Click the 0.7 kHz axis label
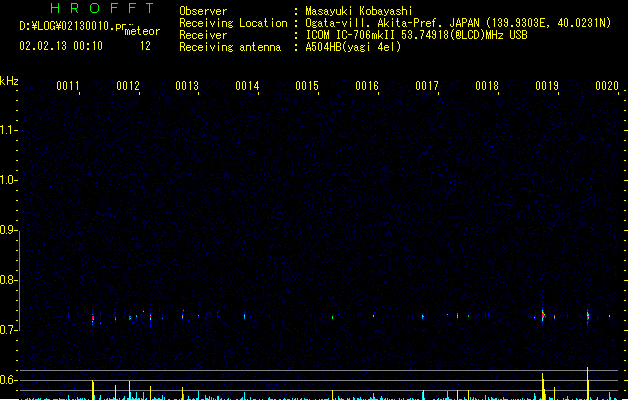629x400 pixels. 6,330
